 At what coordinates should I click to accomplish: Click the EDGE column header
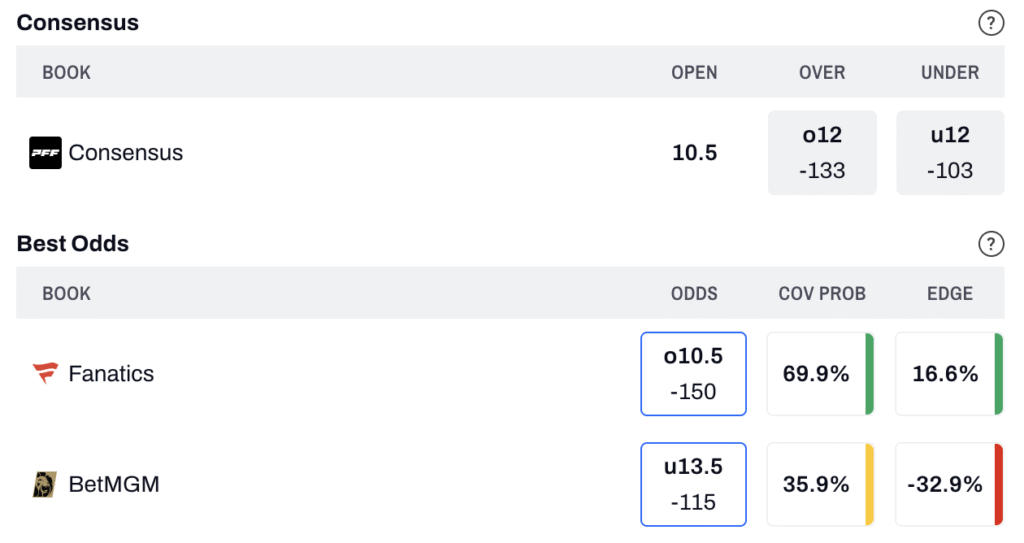pyautogui.click(x=949, y=294)
